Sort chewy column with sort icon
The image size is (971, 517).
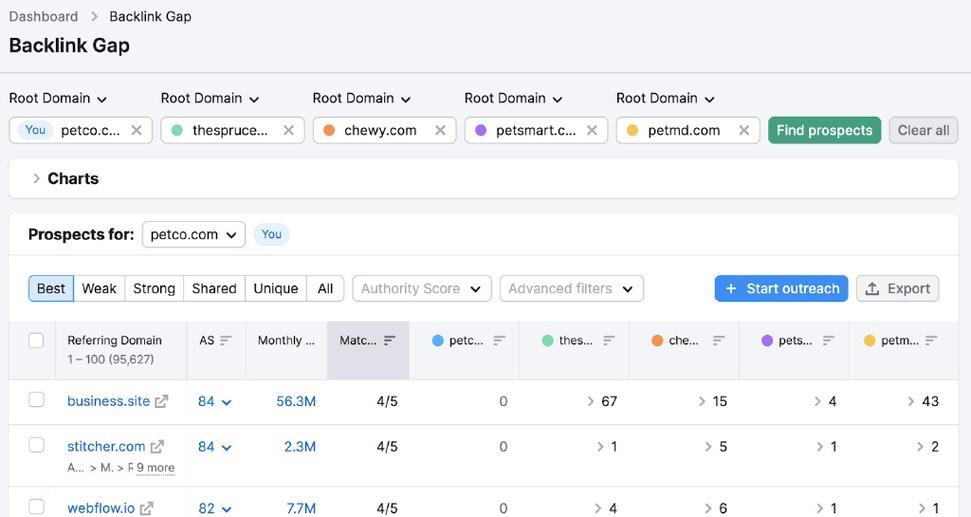point(718,341)
